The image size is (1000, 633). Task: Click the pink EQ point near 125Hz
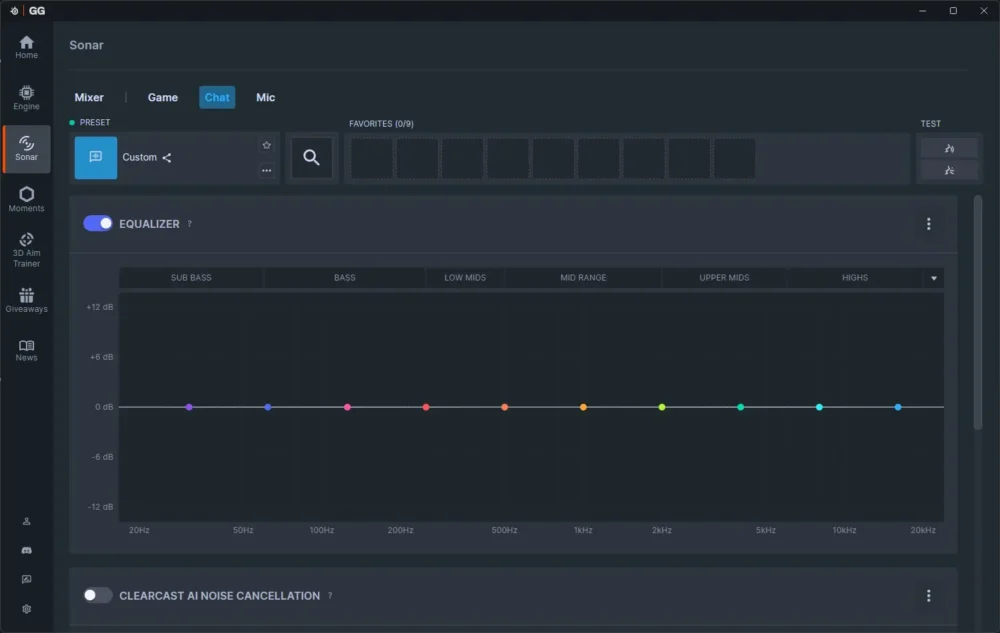coord(347,407)
